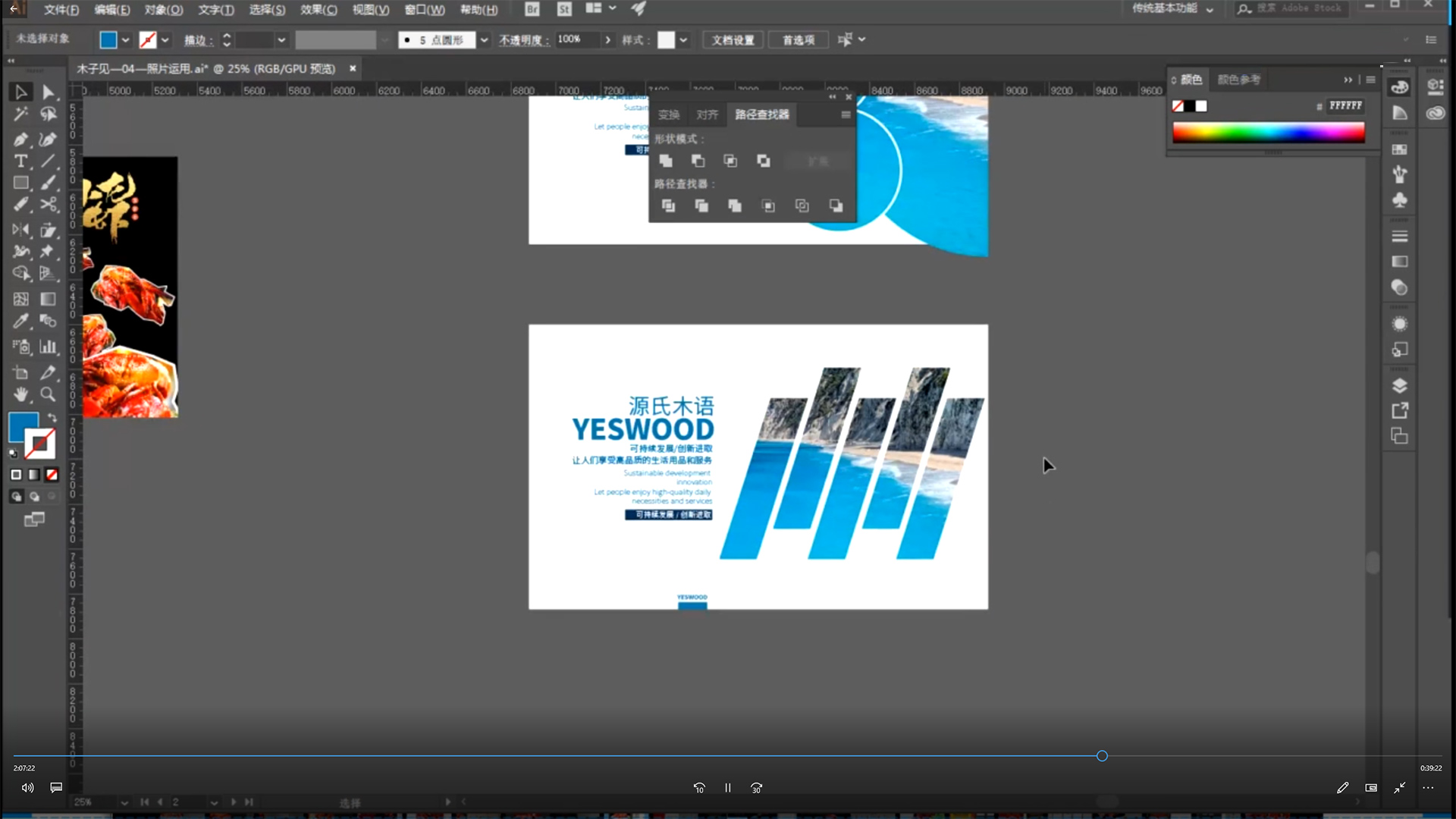Select the Zoom magnifier tool

pos(48,394)
